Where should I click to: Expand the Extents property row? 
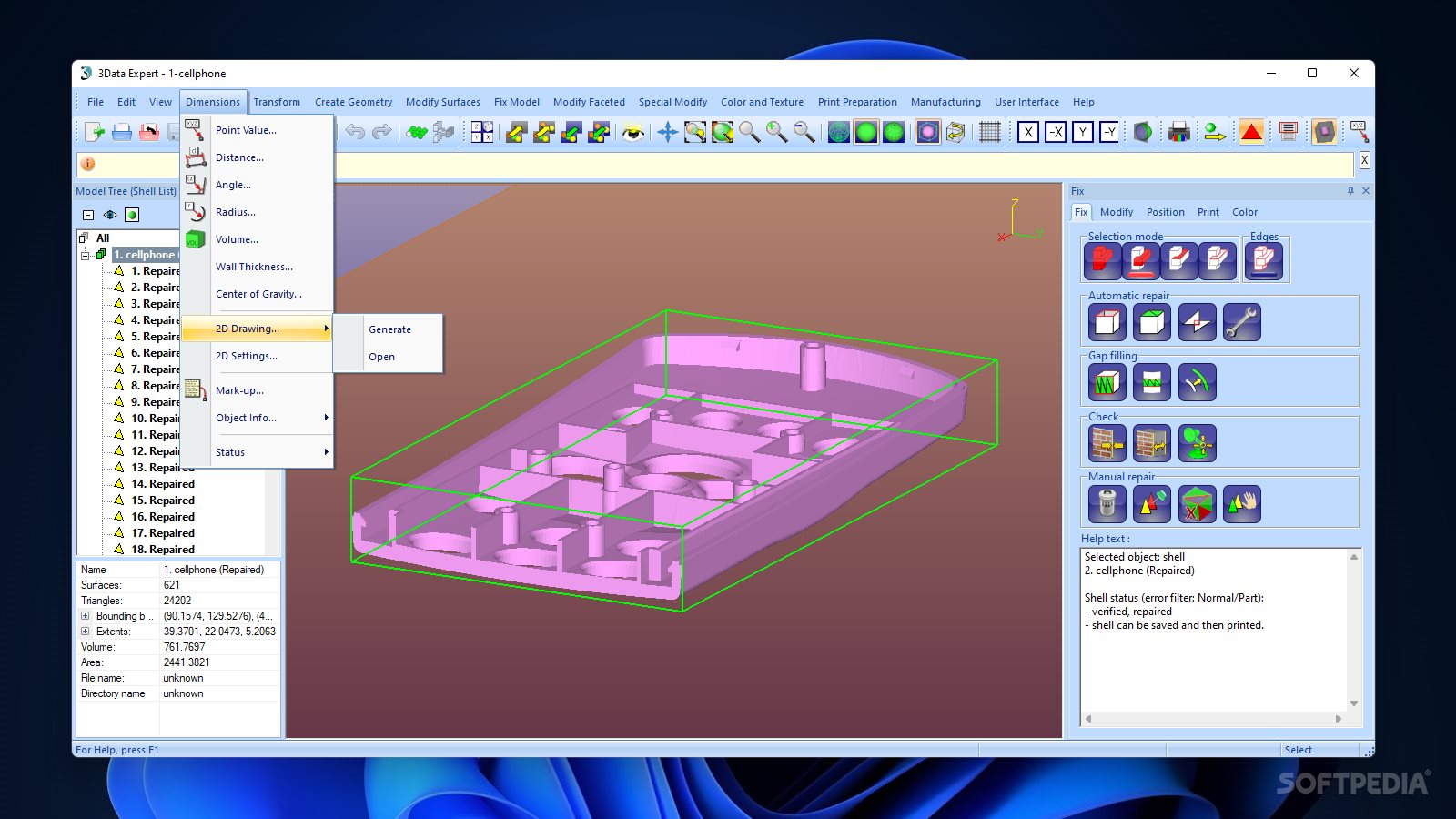click(x=86, y=632)
